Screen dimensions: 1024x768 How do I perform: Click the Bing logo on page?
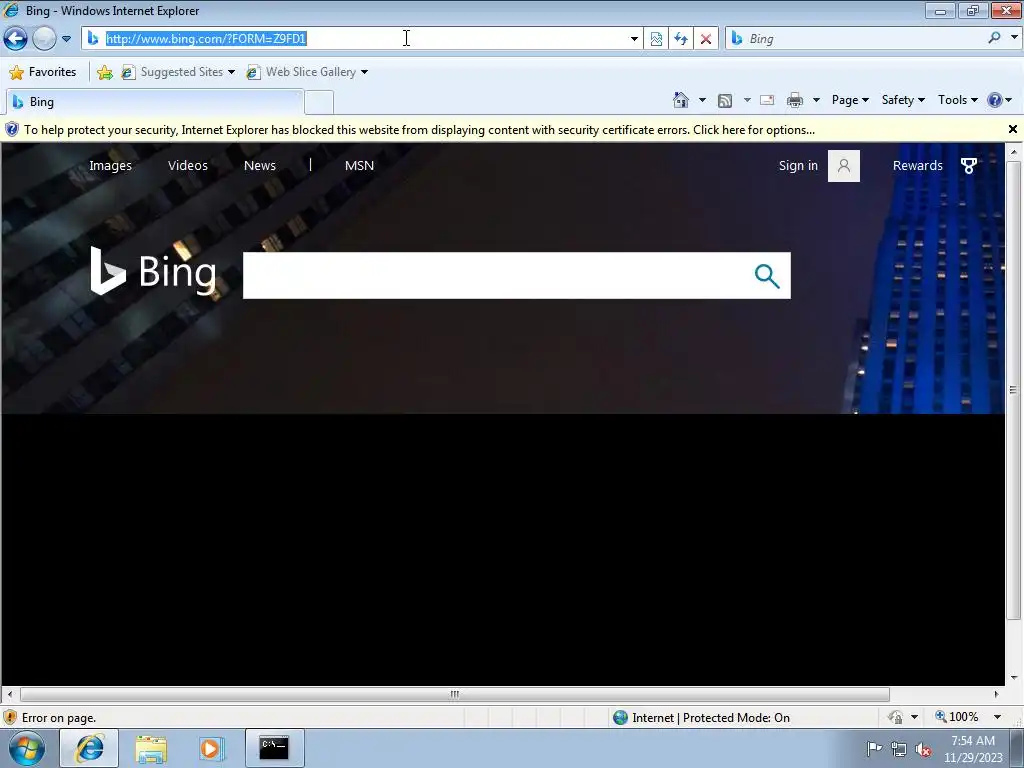153,271
